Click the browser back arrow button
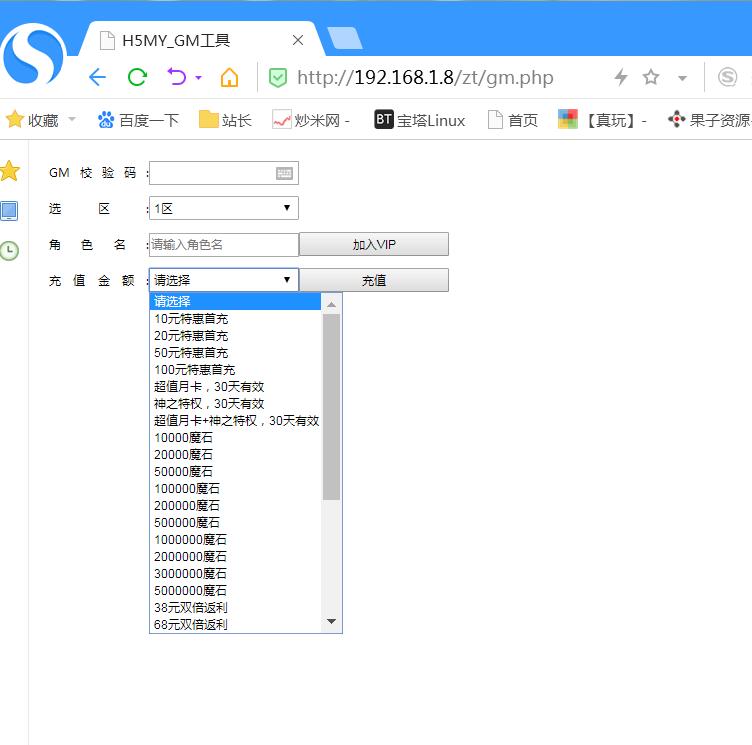The image size is (752, 745). (x=97, y=78)
